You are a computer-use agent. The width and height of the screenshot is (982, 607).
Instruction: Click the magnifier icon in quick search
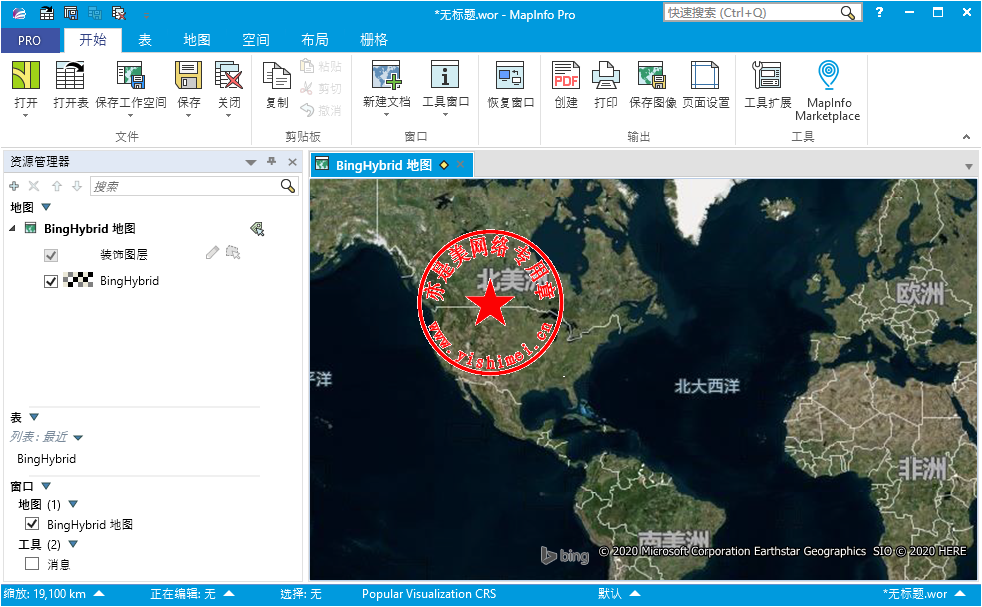tap(847, 13)
